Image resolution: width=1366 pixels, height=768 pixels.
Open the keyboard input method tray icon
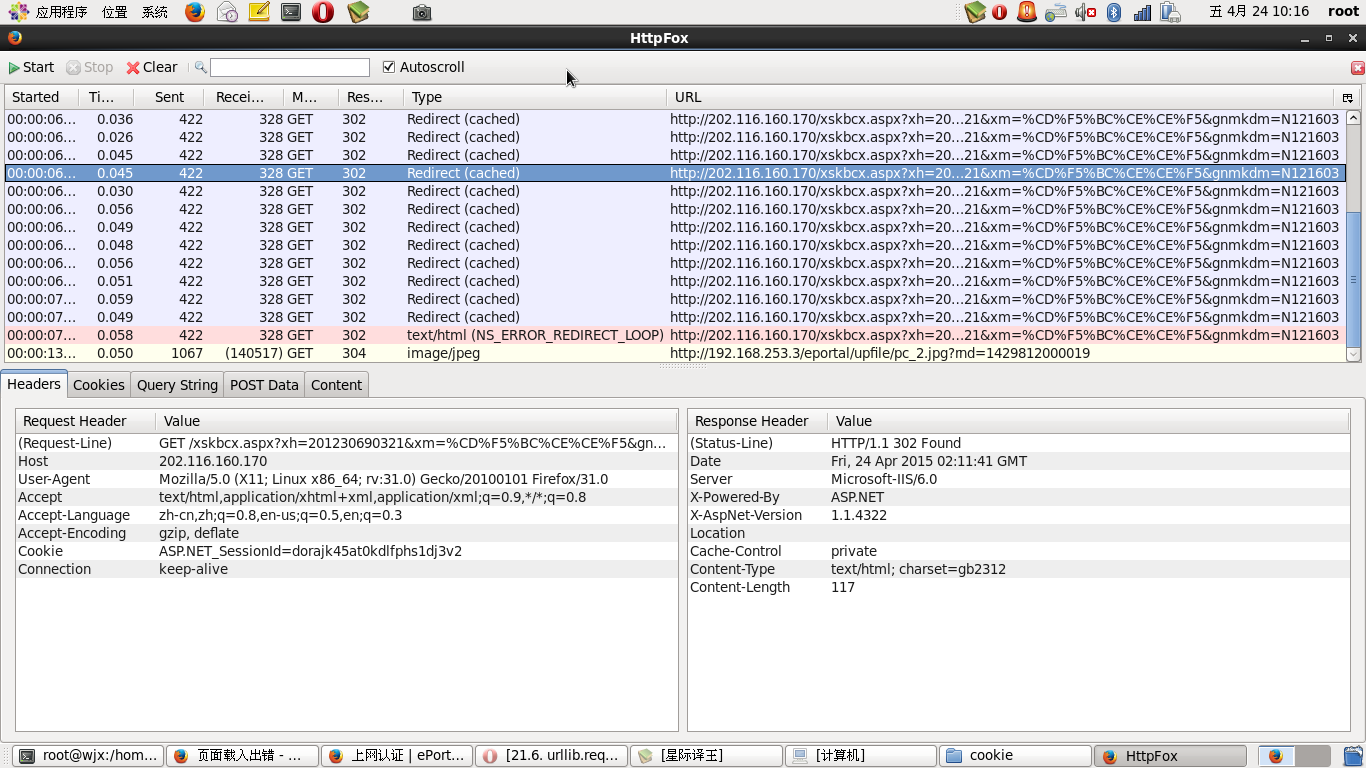tap(1056, 12)
